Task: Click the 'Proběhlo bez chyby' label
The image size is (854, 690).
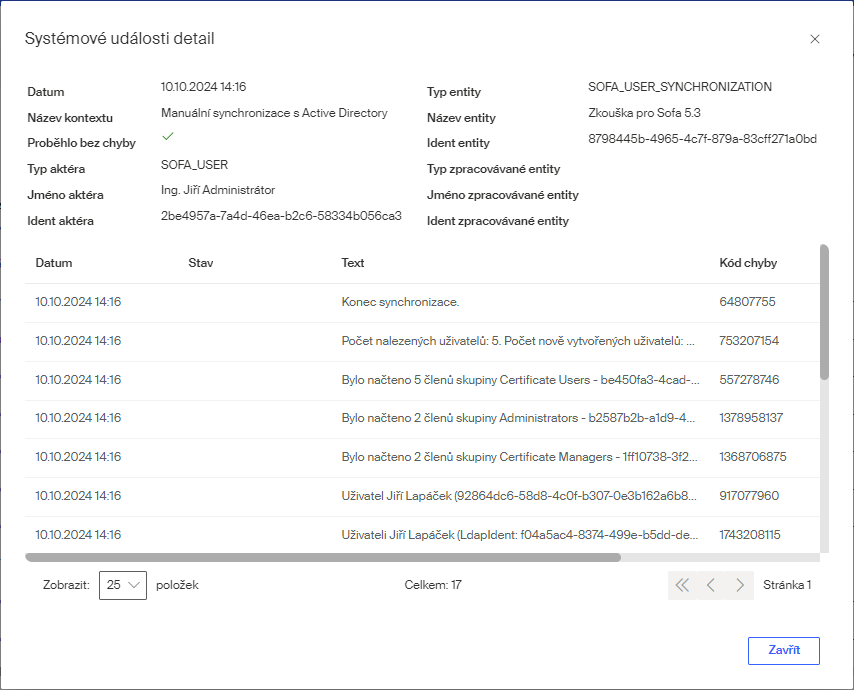Action: 82,143
